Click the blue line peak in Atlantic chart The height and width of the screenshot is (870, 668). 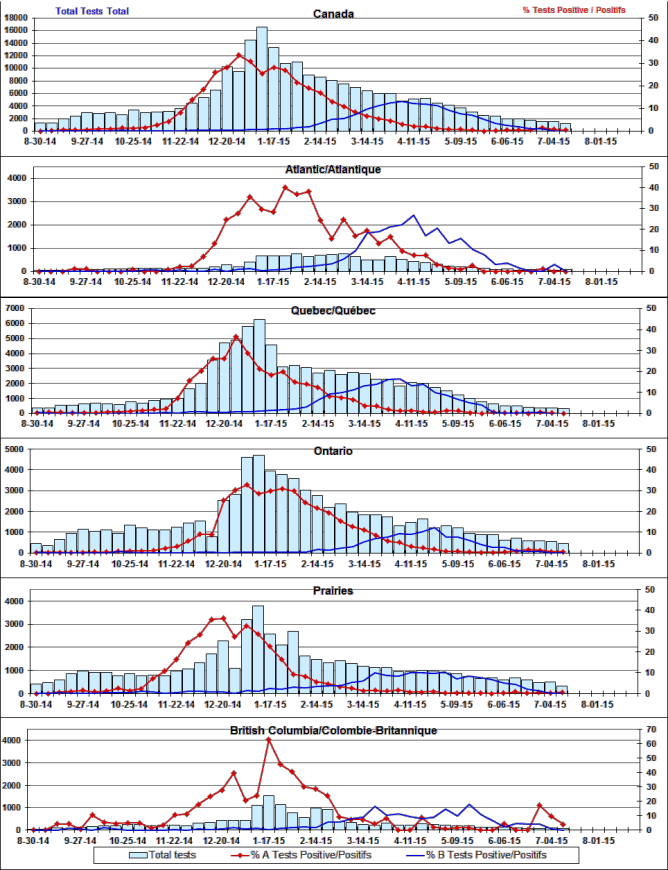tap(413, 216)
